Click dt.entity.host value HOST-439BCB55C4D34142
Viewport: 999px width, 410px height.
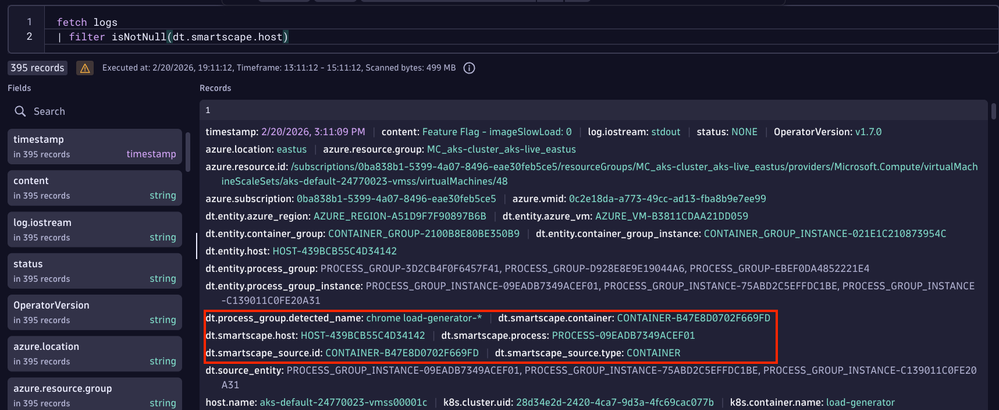(334, 251)
